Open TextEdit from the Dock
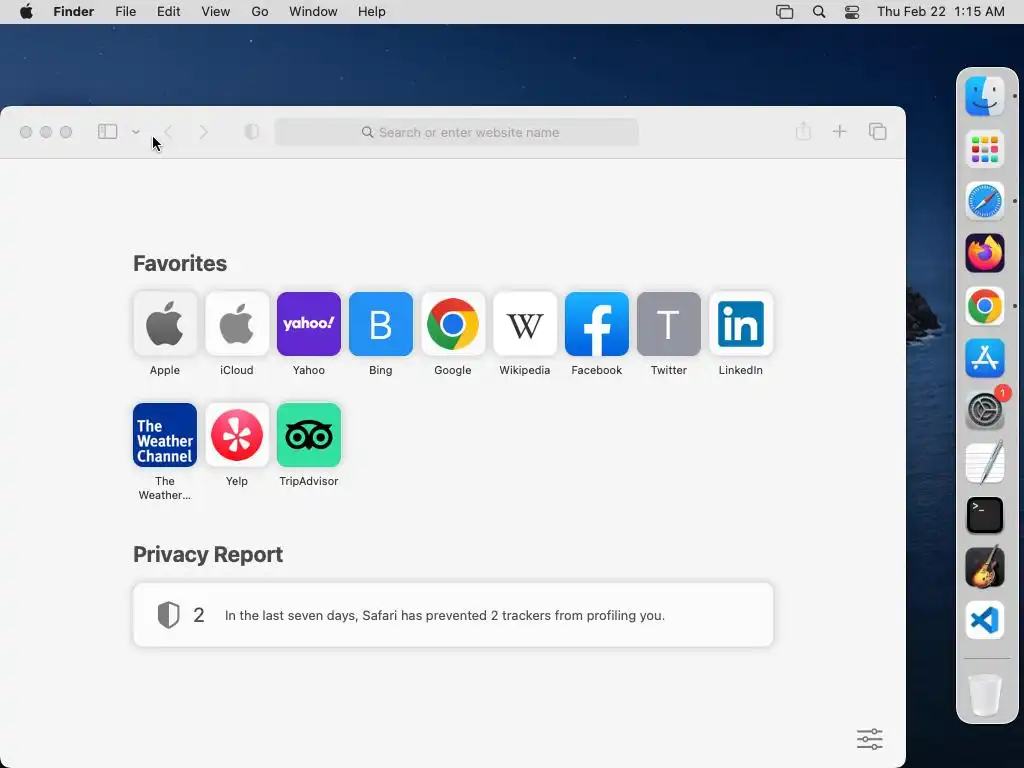1024x768 pixels. (985, 462)
